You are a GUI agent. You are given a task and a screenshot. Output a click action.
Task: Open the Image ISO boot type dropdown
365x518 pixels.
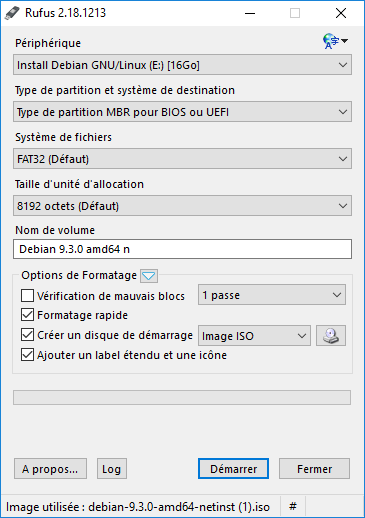tap(255, 336)
